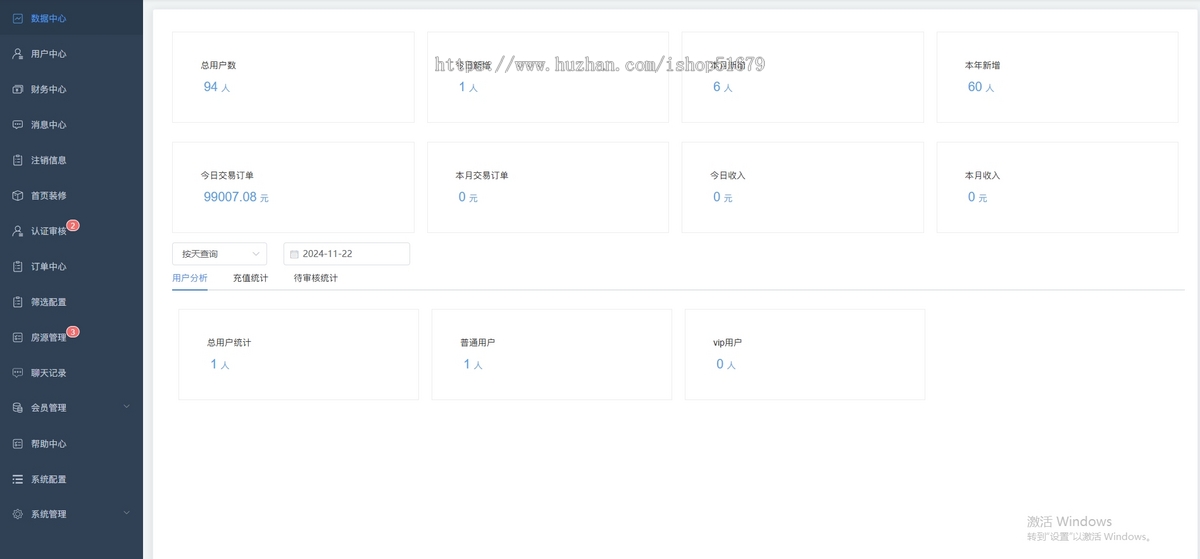Viewport: 1200px width, 559px height.
Task: Open 注销信息 page
Action: point(71,160)
